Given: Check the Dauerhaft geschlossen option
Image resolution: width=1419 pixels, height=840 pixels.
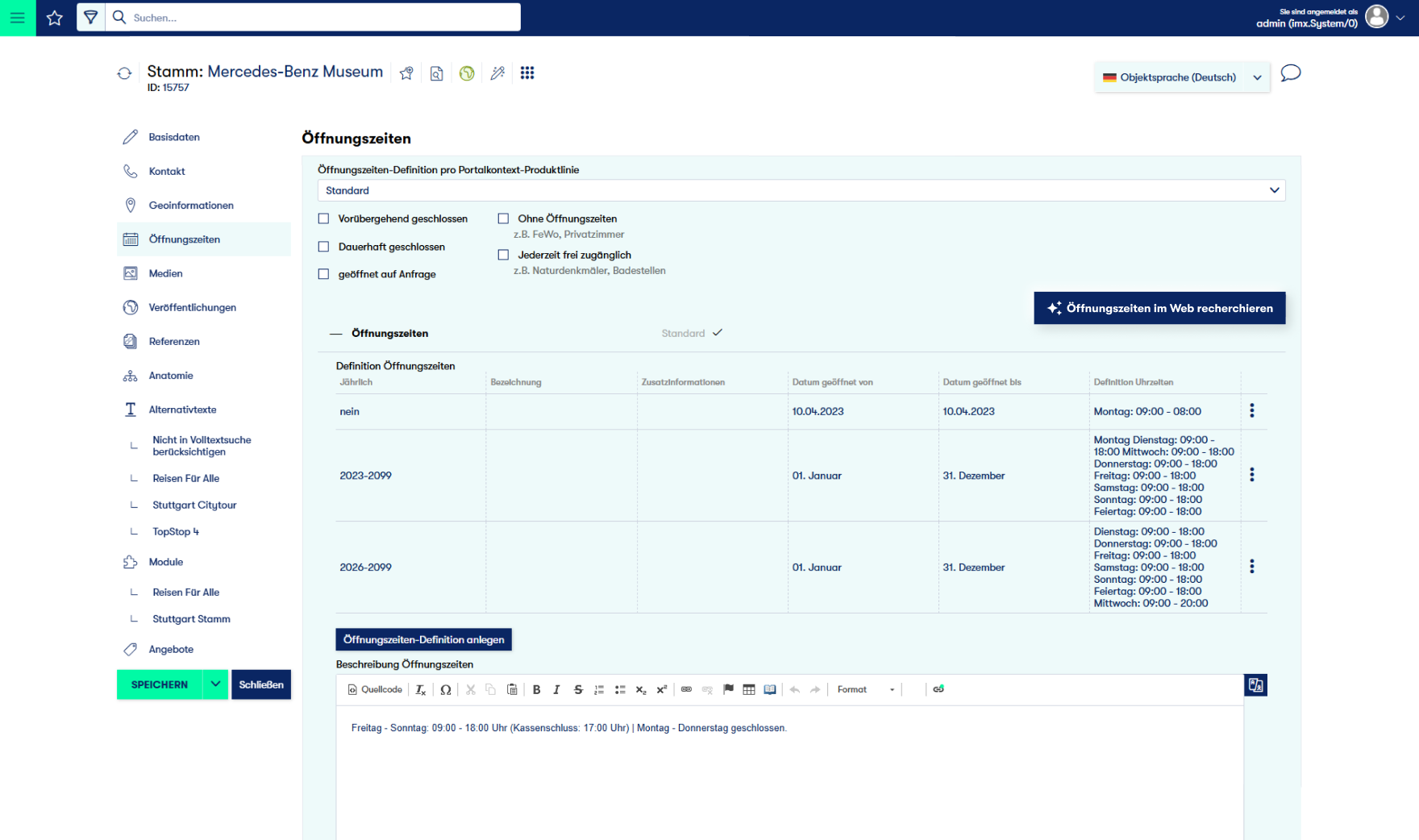Looking at the screenshot, I should (324, 247).
